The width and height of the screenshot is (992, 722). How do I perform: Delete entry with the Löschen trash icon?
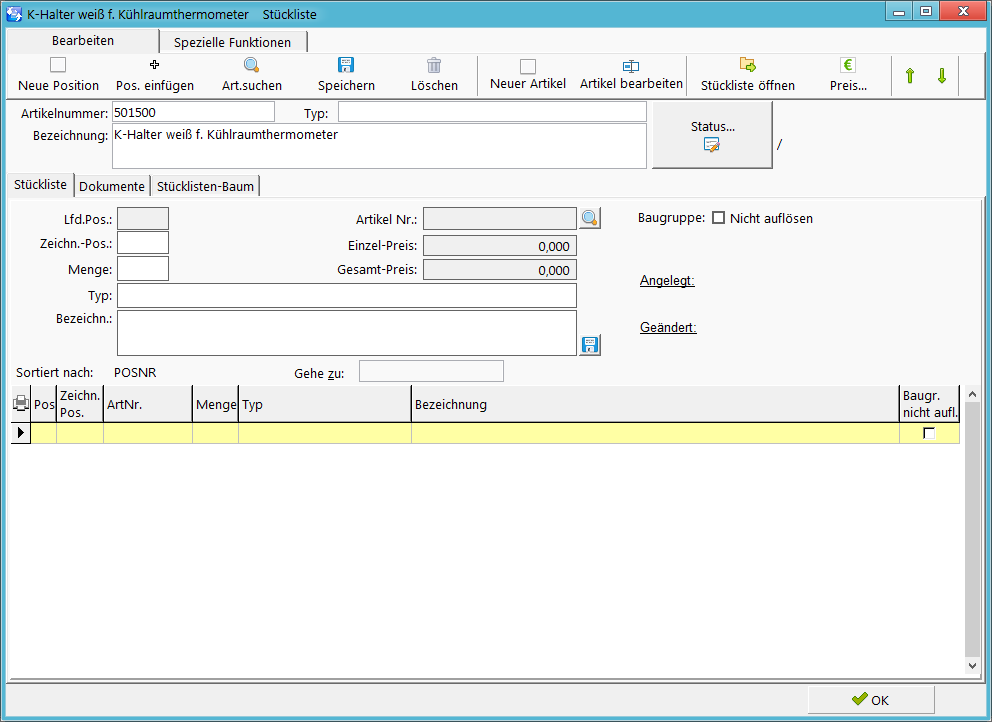pyautogui.click(x=434, y=65)
